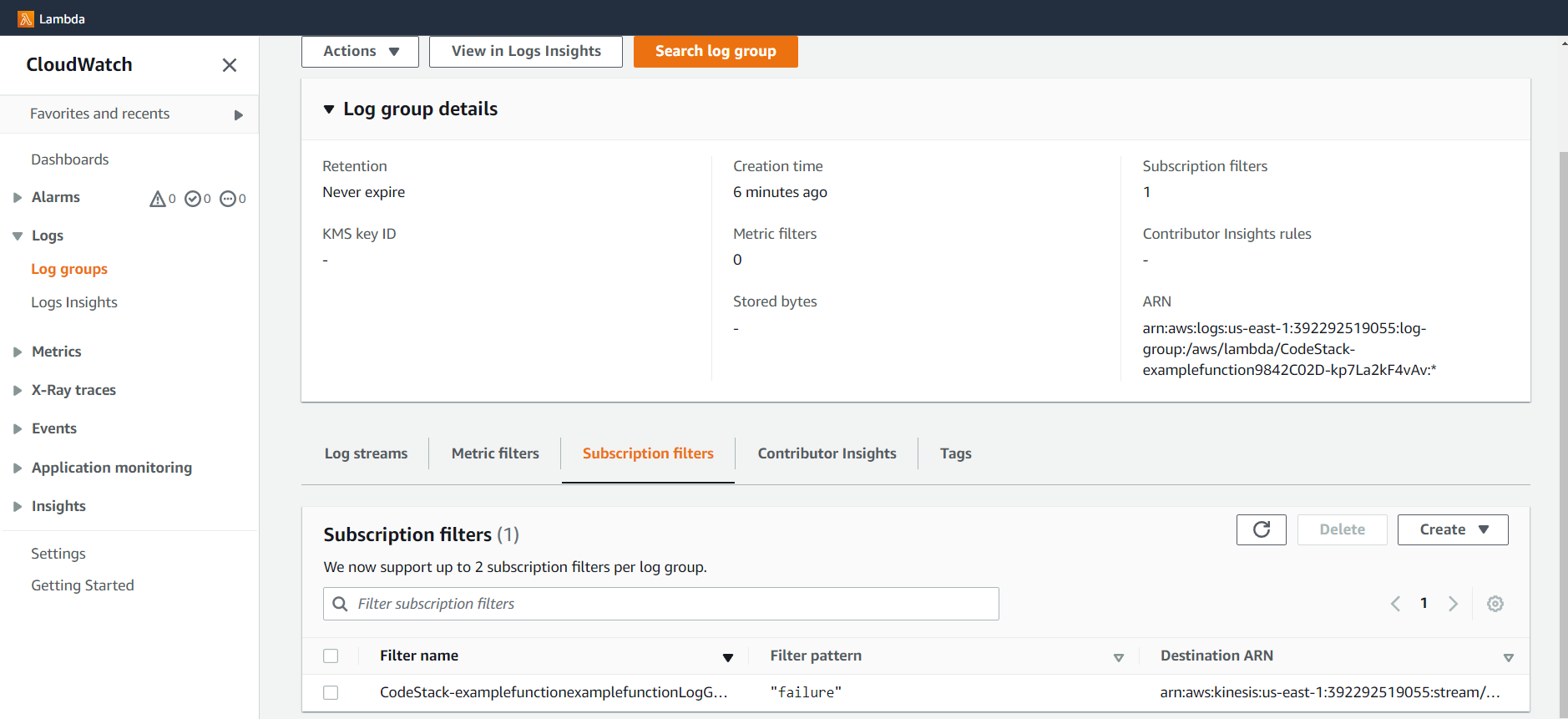Click the Never expire retention value

tap(364, 192)
